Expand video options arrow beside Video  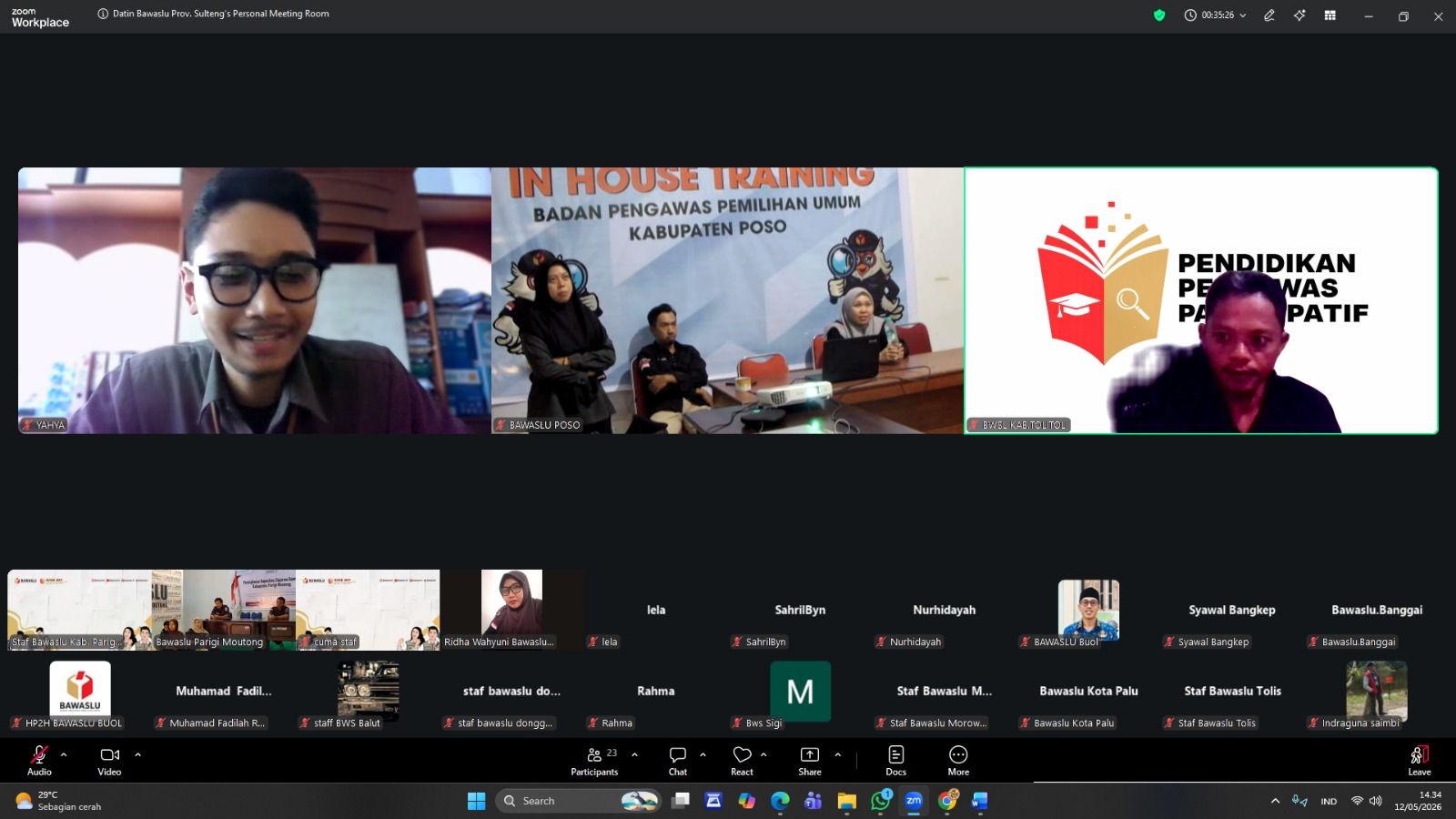click(137, 754)
